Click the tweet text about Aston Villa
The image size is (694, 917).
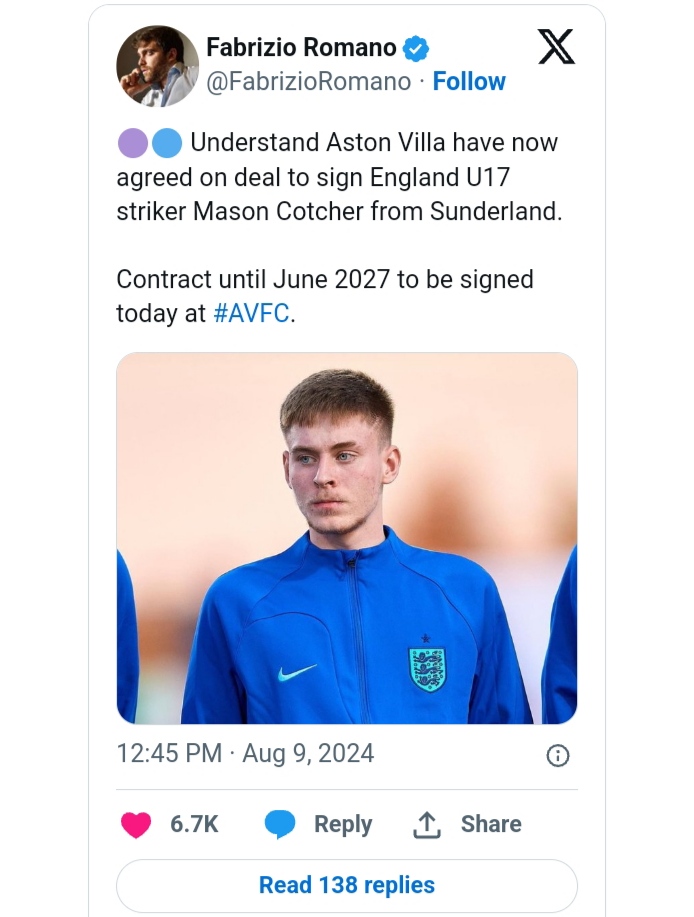(x=340, y=178)
